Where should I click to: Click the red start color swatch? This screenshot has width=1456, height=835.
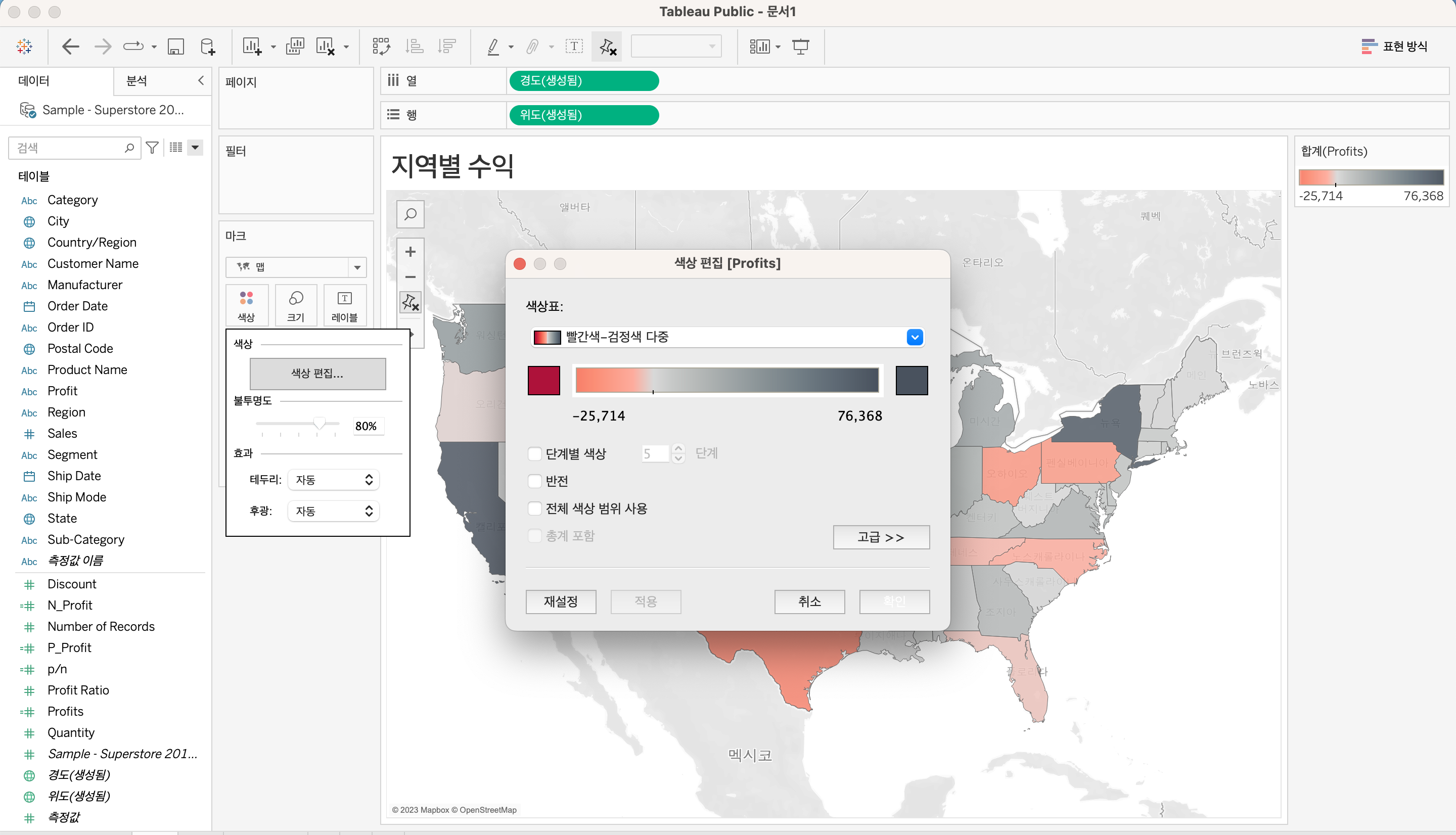point(543,381)
